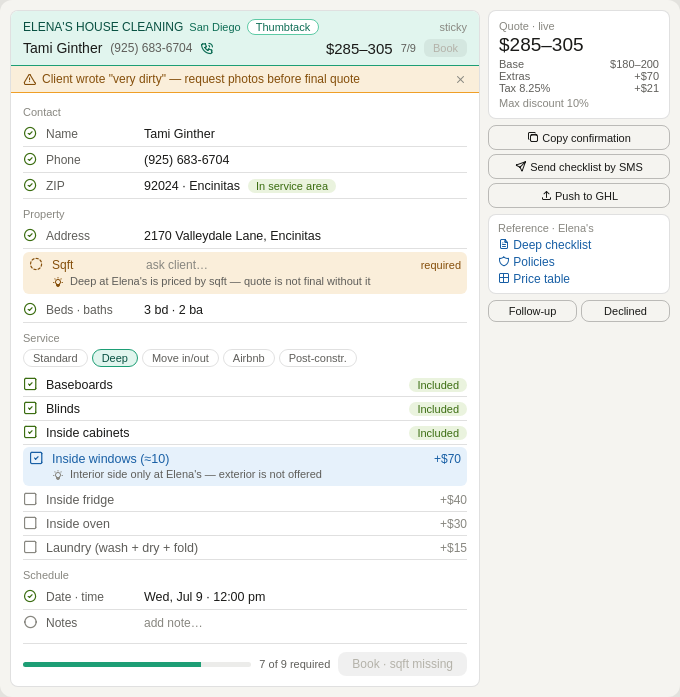Enable the Inside fridge add-on

[30, 499]
